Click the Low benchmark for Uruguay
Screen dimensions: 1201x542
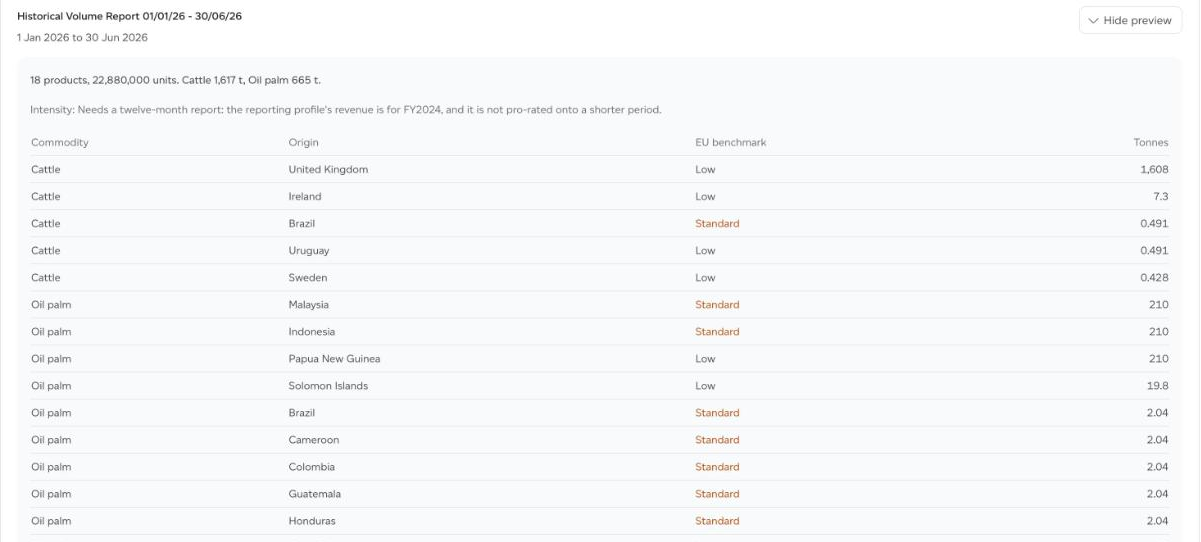[706, 251]
